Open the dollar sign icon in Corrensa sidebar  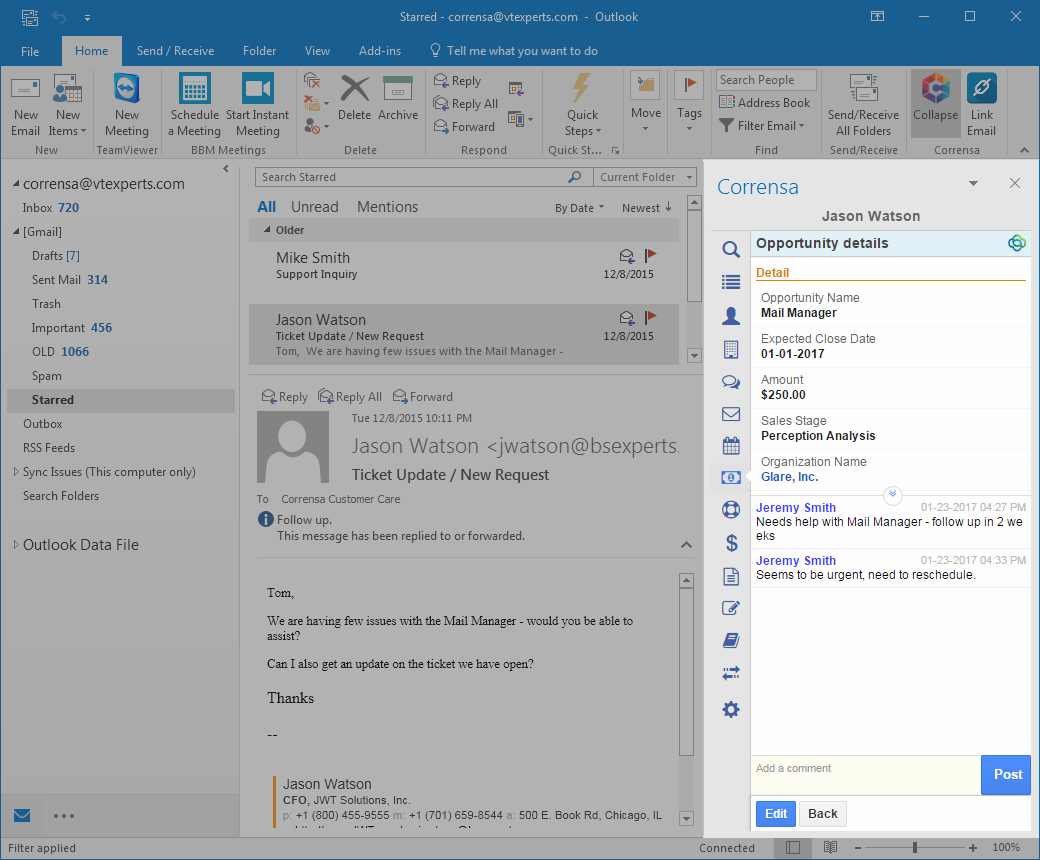[x=731, y=543]
